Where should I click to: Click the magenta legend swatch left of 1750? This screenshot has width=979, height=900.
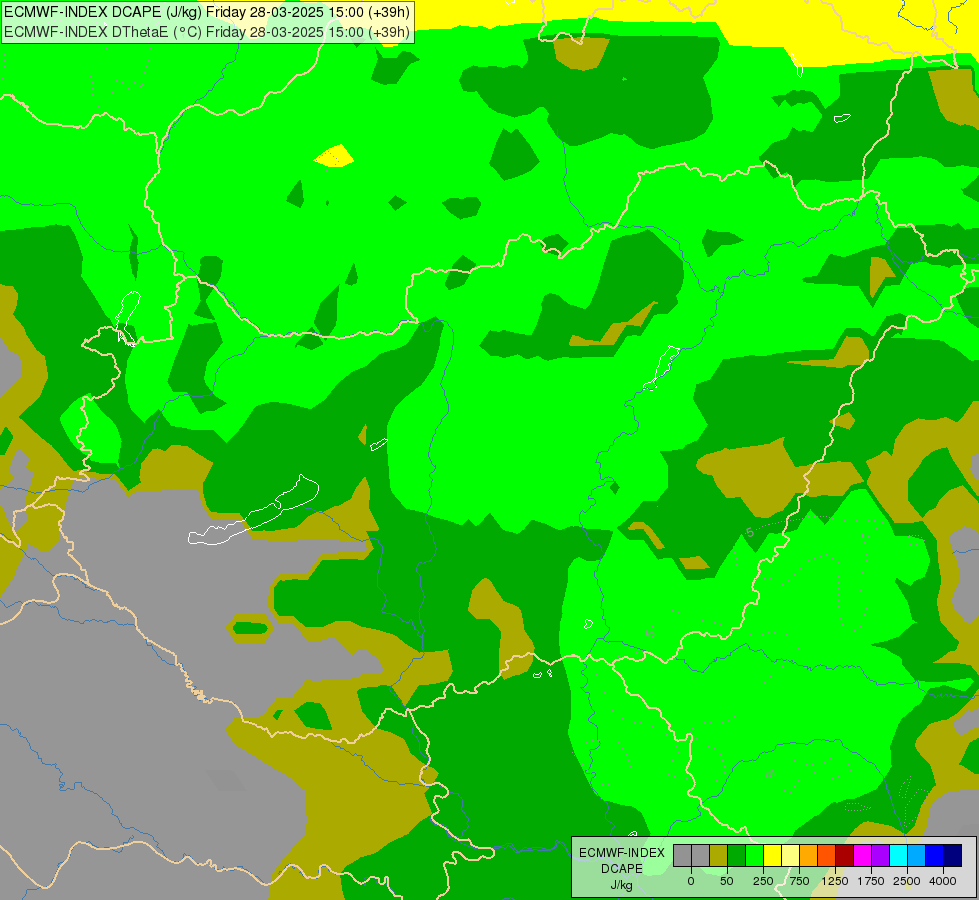click(862, 855)
